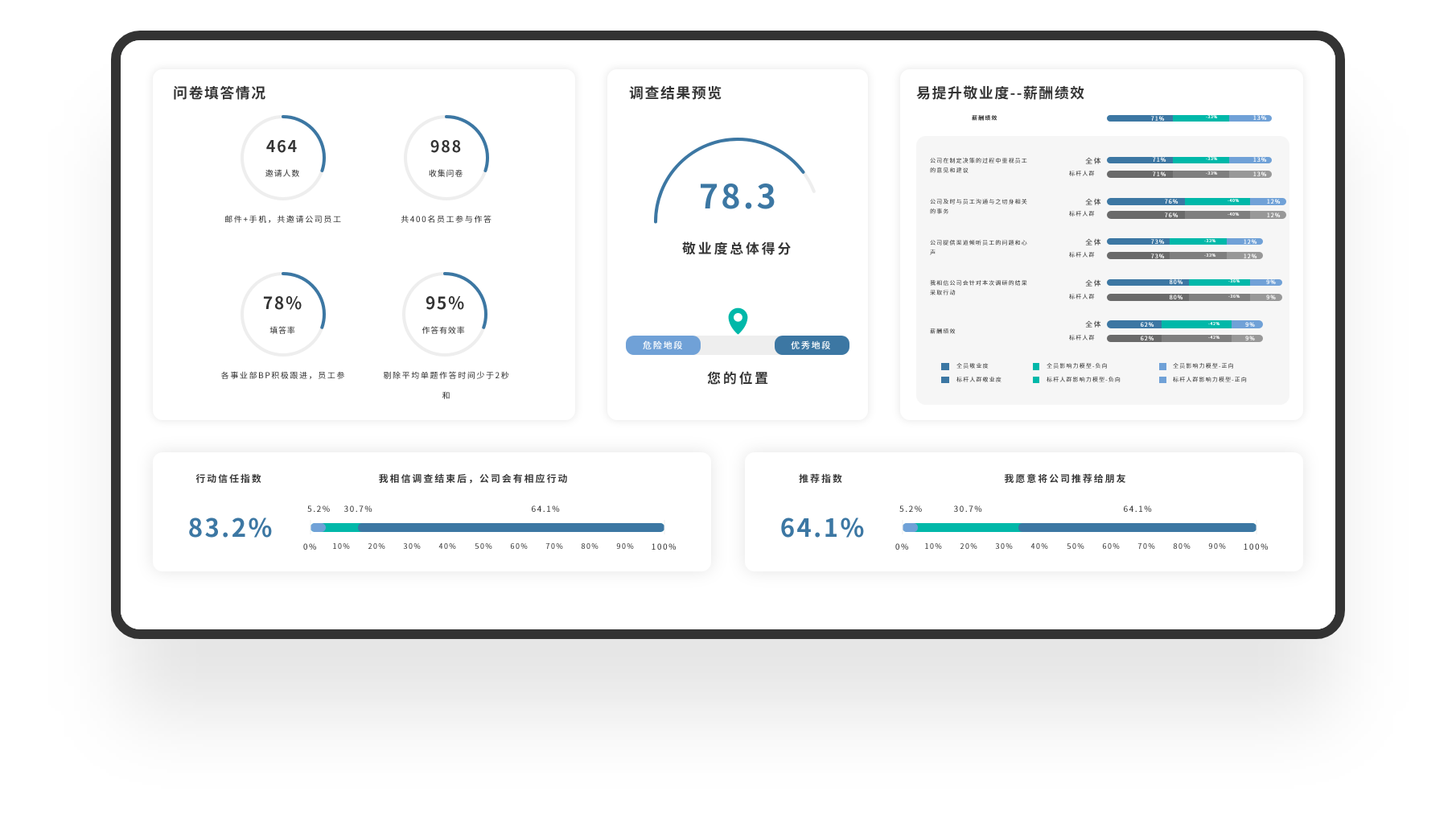
Task: Click question text 我相信公司会针对本次调研的结果
Action: [978, 283]
